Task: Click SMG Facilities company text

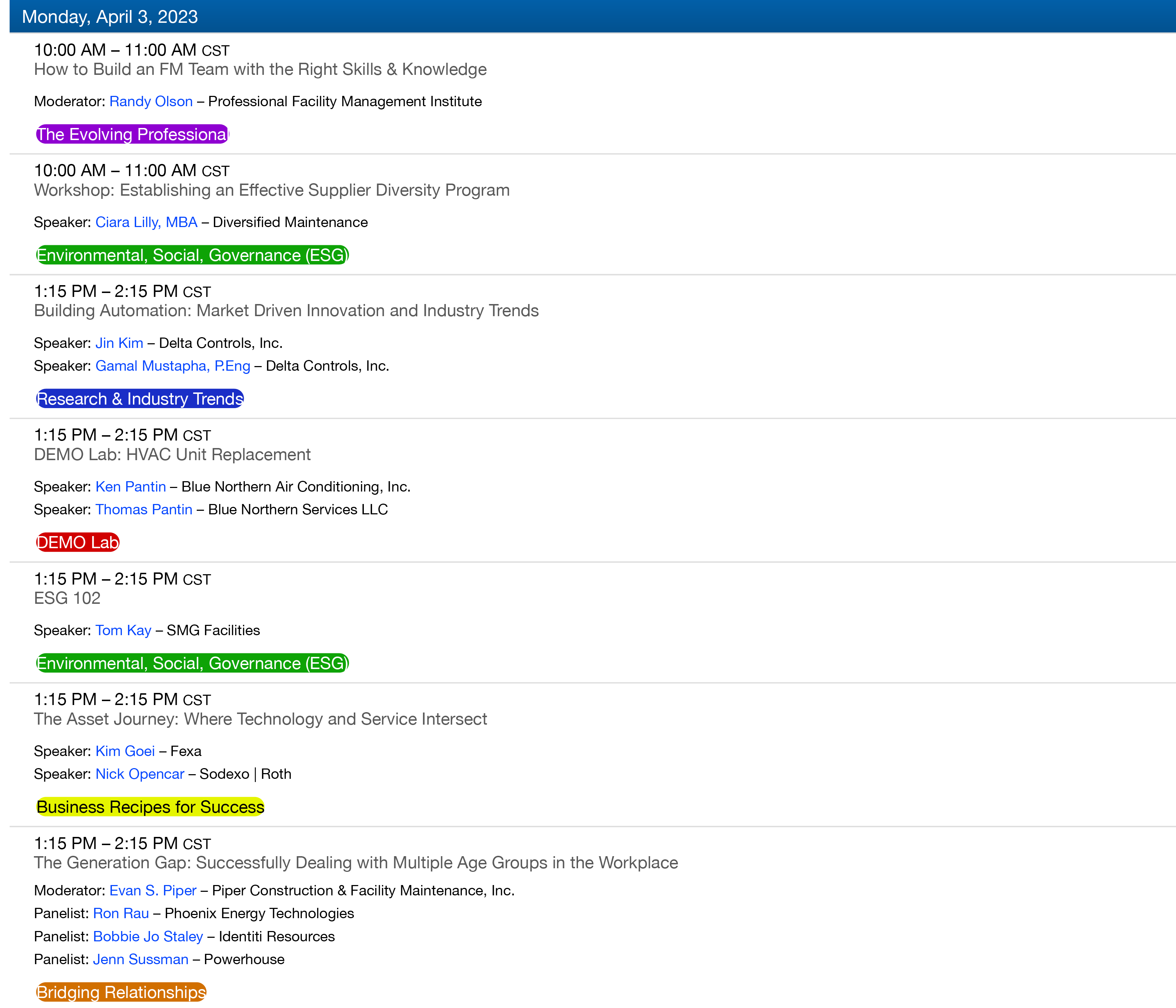Action: tap(213, 631)
